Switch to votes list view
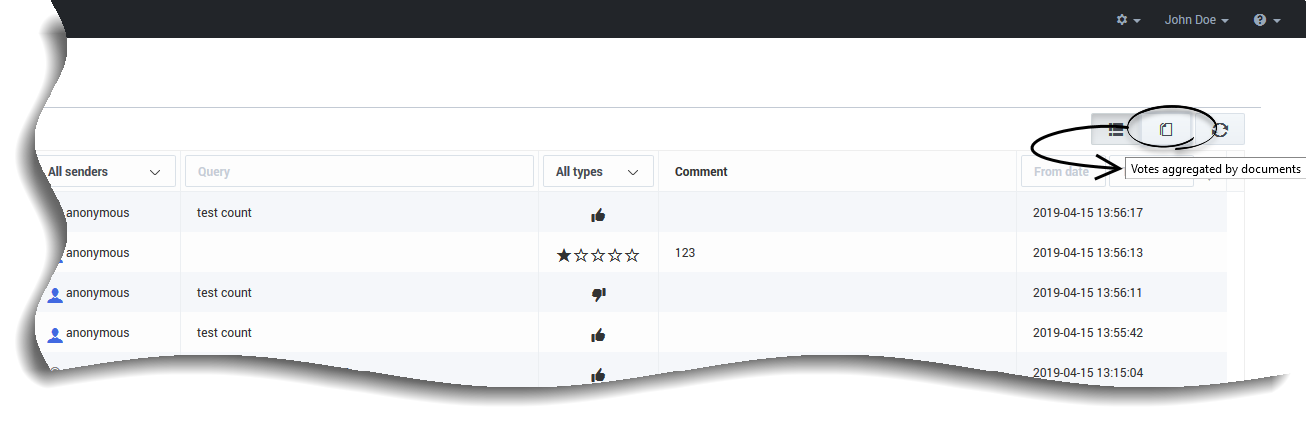 pos(1116,129)
